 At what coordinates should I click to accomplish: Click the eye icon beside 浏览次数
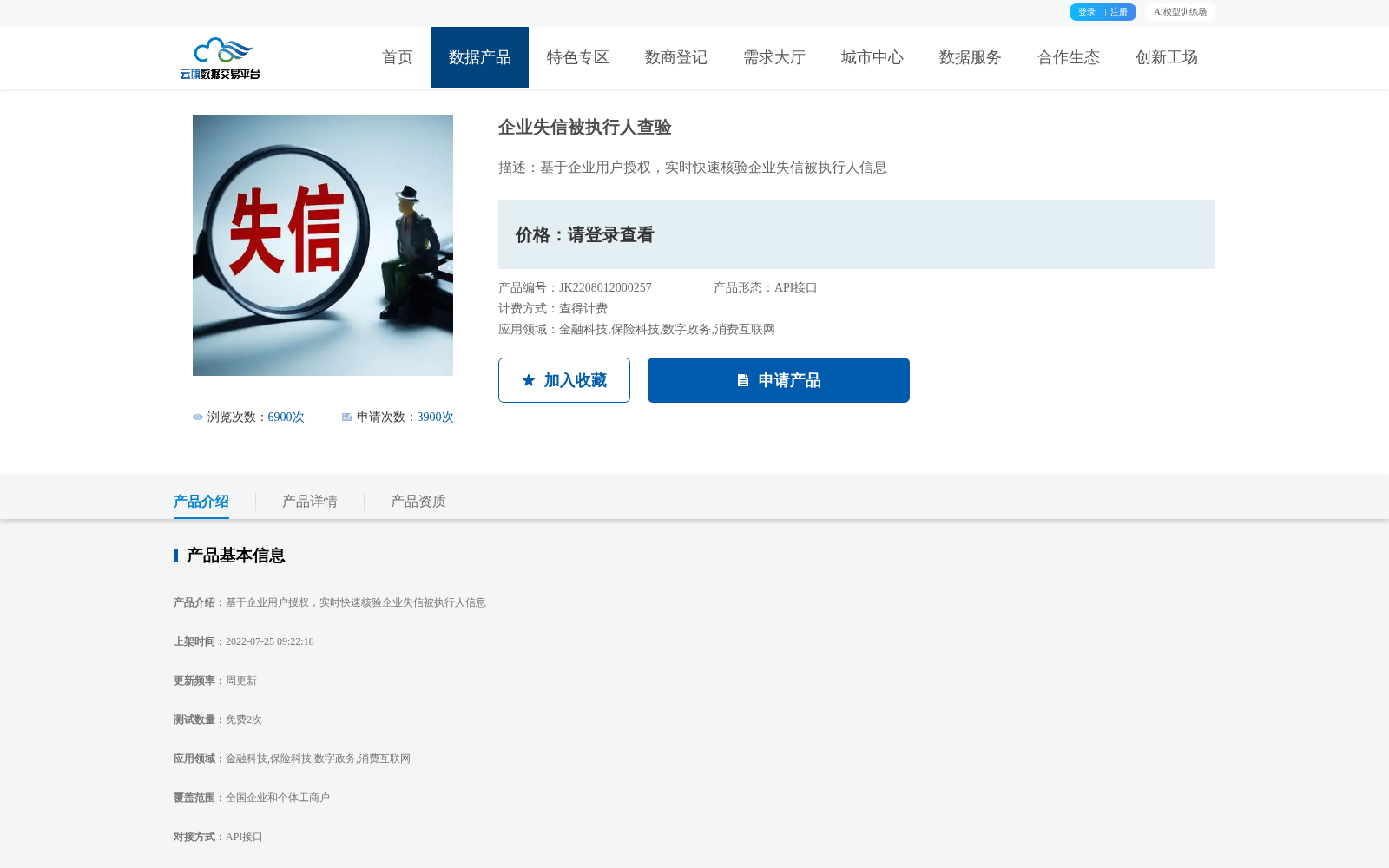(x=198, y=418)
